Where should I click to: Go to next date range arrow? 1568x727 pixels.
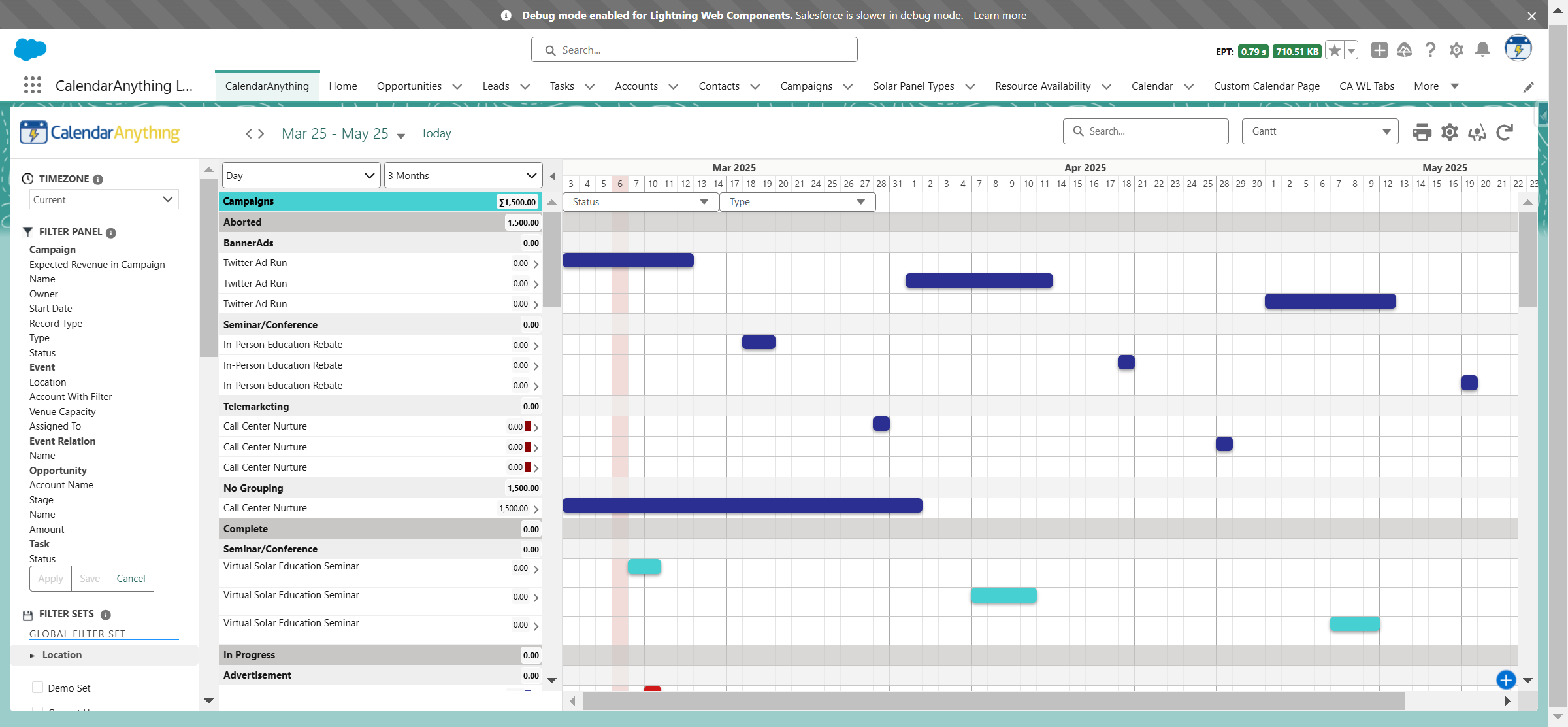pyautogui.click(x=261, y=133)
